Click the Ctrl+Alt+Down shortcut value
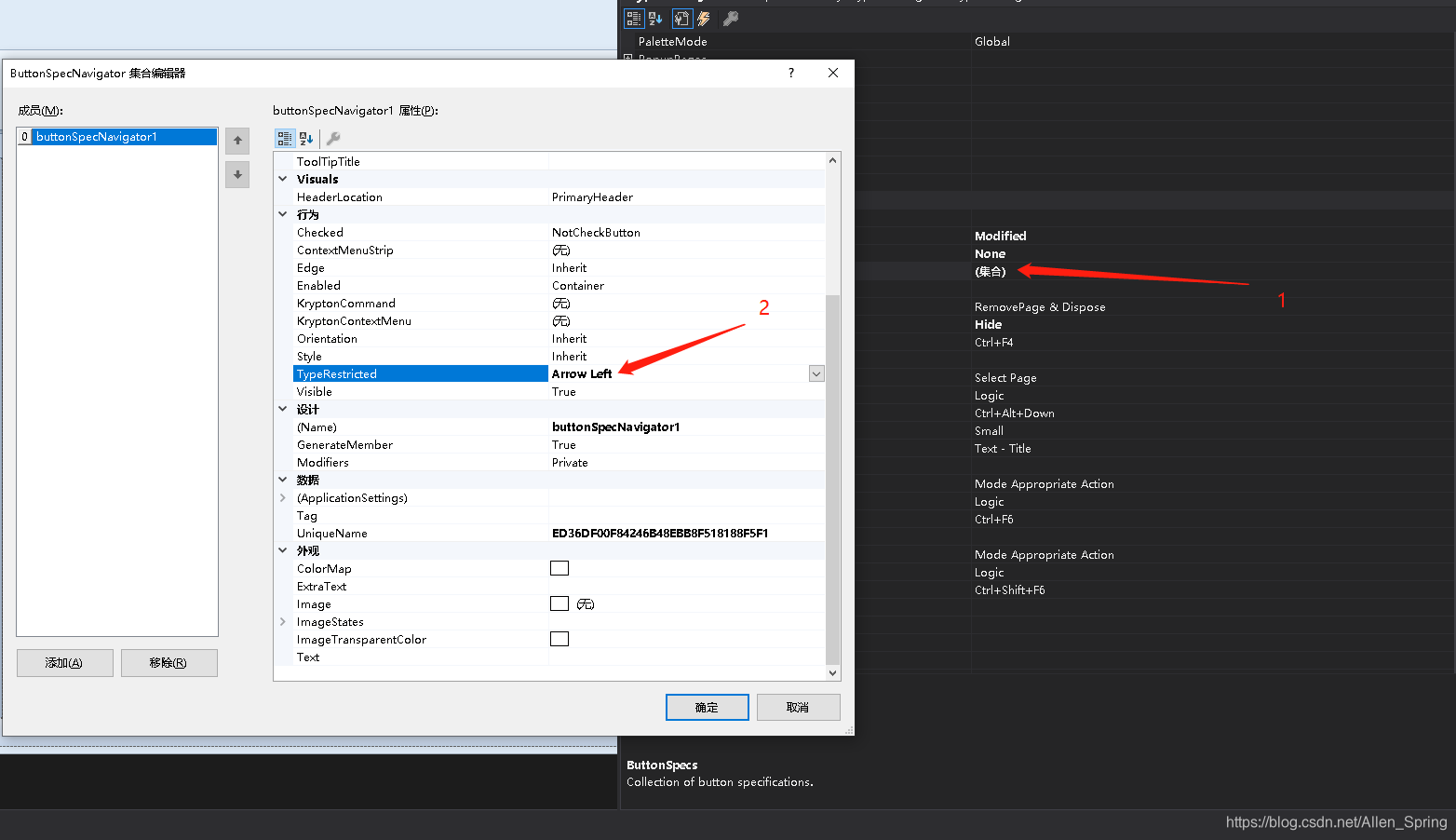 [x=1015, y=413]
